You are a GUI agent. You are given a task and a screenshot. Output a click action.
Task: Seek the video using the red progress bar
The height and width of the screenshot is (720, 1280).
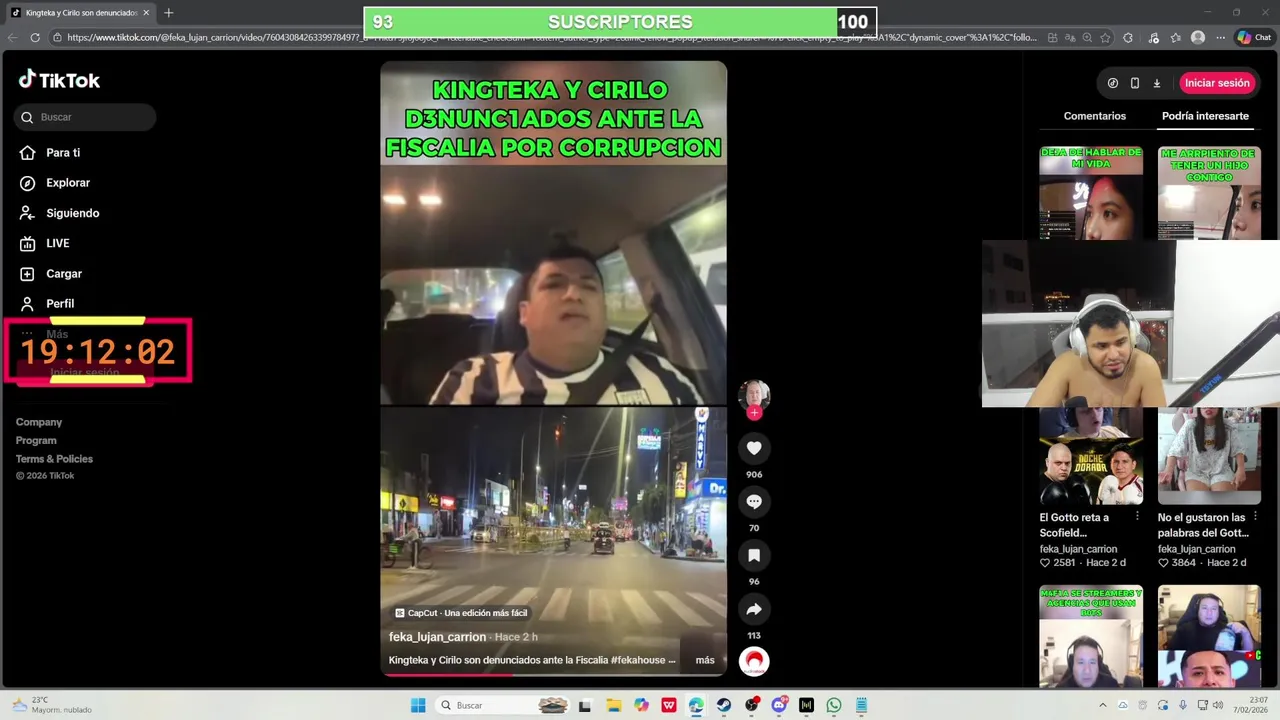pos(553,674)
